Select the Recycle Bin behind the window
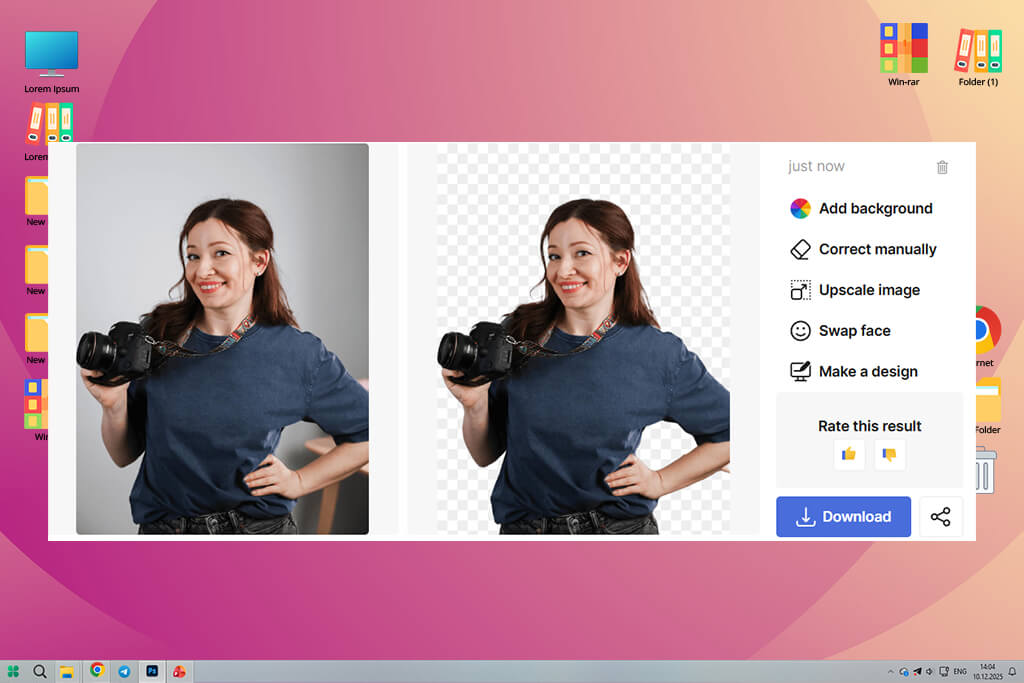The width and height of the screenshot is (1024, 683). (985, 470)
